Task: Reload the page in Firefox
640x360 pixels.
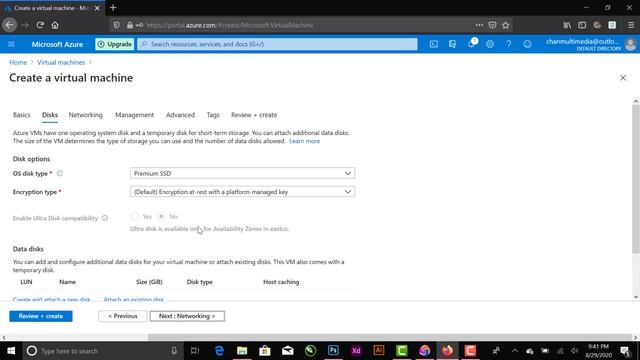Action: coord(40,25)
